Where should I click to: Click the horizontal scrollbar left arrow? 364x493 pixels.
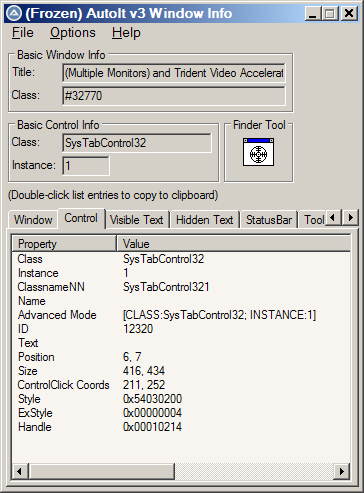(x=20, y=471)
